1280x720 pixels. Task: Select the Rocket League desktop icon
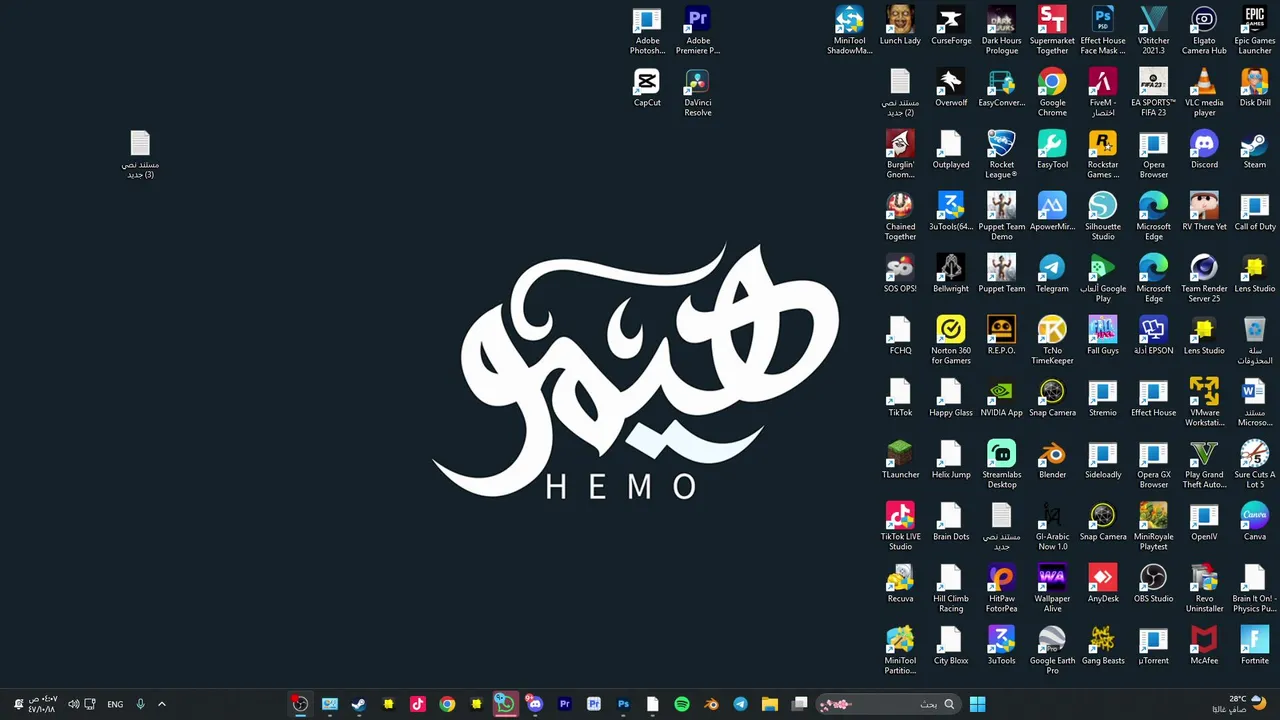pyautogui.click(x=1001, y=155)
